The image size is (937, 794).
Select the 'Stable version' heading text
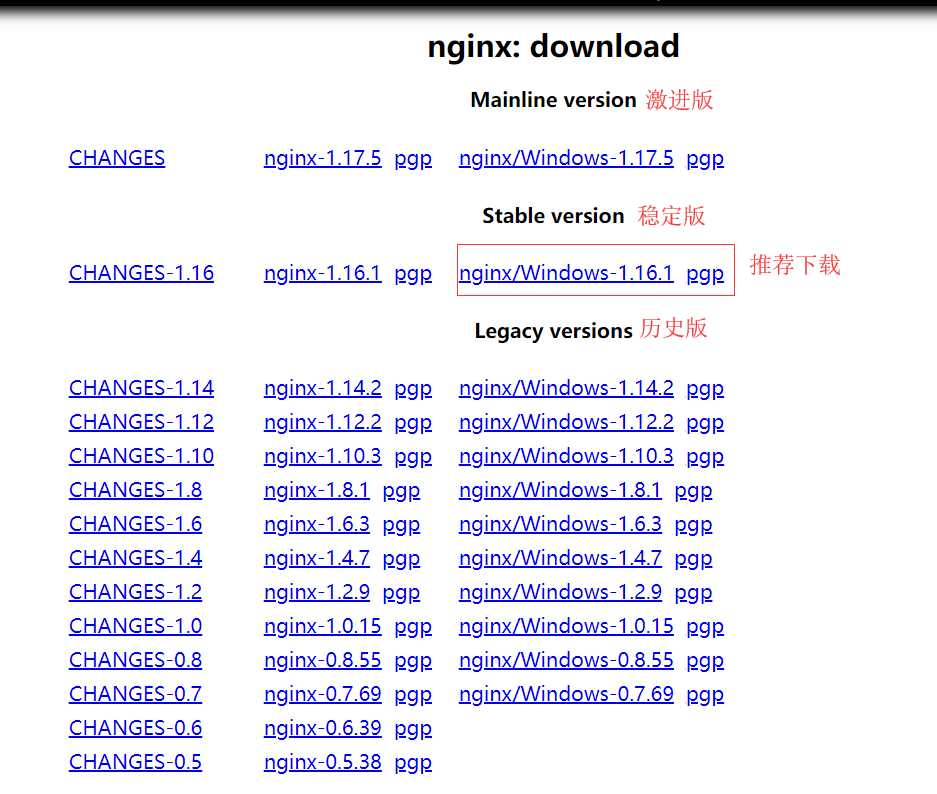[553, 216]
